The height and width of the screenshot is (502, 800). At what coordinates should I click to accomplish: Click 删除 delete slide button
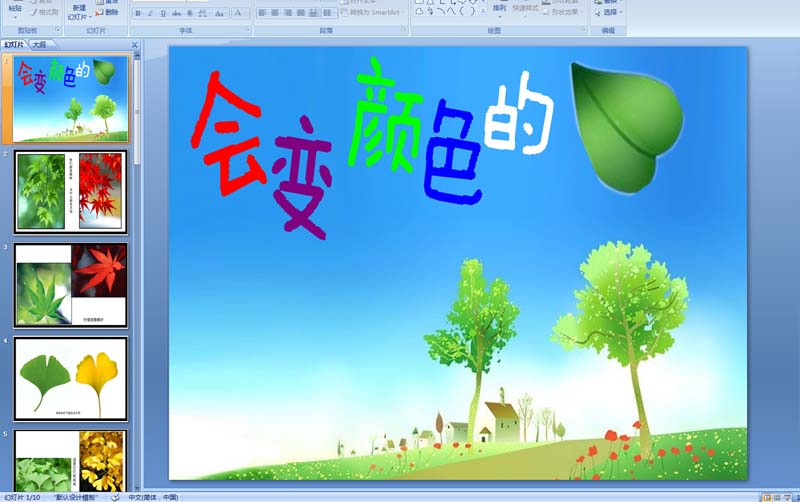click(x=107, y=13)
